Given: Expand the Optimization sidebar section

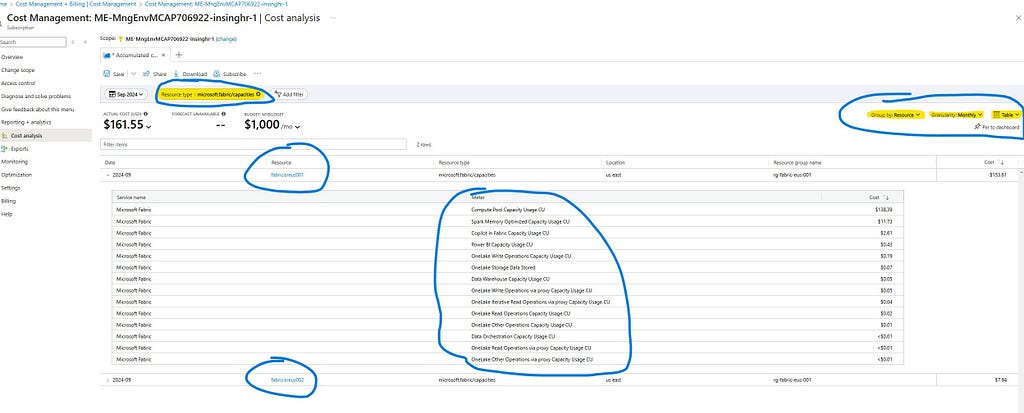Looking at the screenshot, I should click(x=16, y=174).
